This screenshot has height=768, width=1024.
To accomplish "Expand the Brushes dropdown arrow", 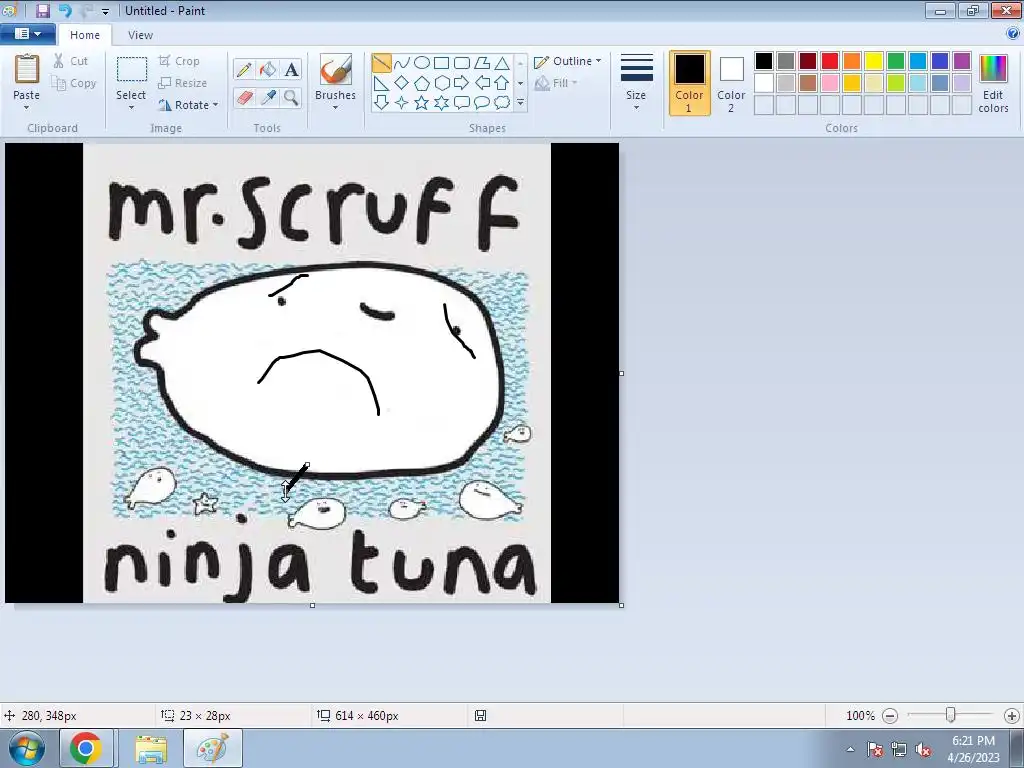I will [x=336, y=108].
